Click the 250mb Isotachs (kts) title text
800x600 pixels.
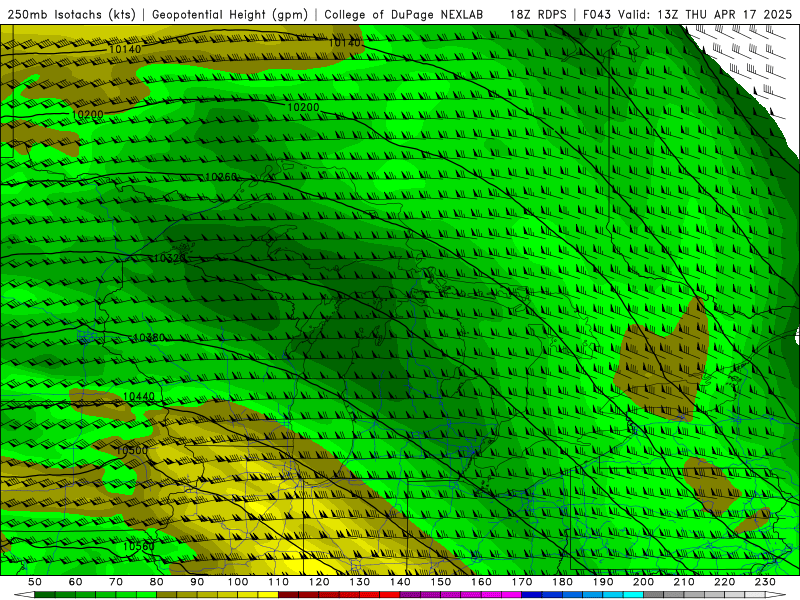(72, 14)
